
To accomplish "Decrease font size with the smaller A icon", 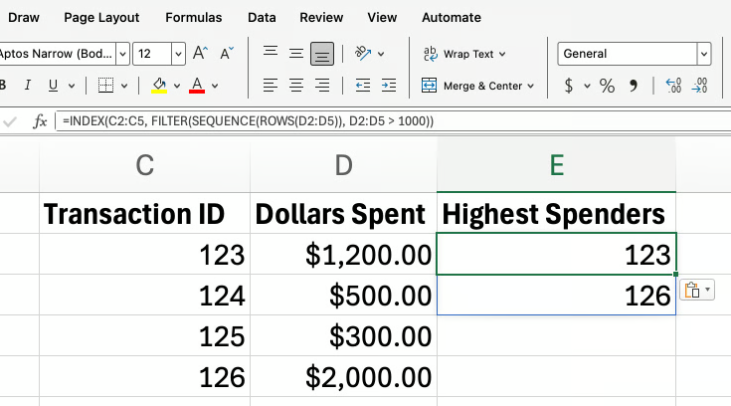I will tap(226, 54).
